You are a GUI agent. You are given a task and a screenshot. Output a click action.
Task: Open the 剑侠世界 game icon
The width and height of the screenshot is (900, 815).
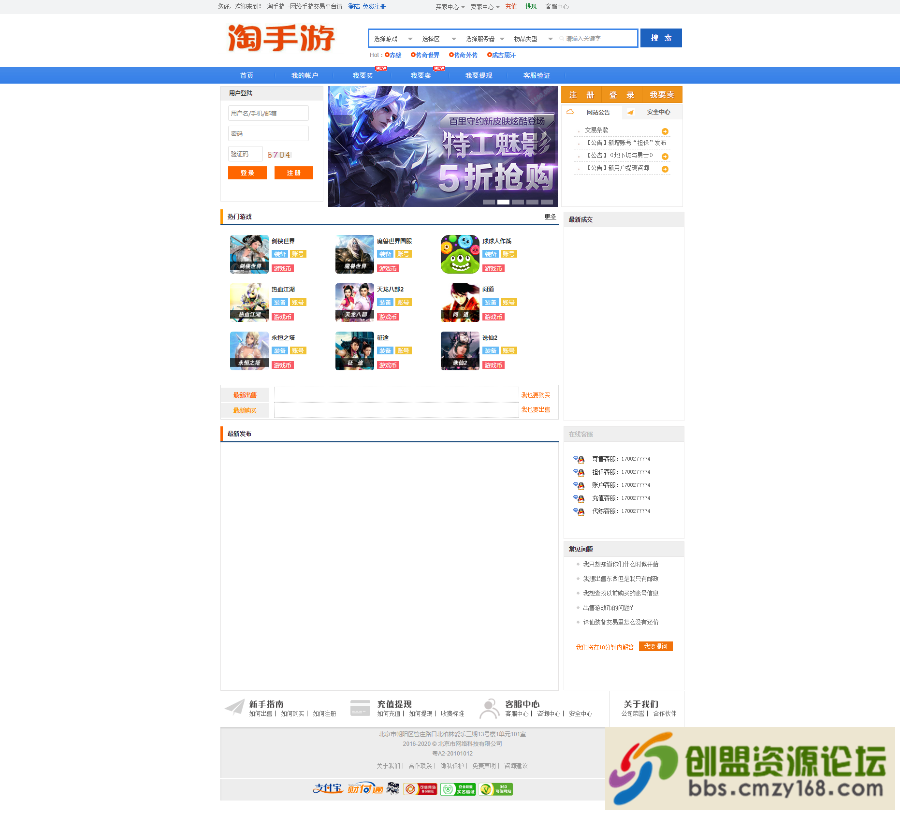point(249,254)
